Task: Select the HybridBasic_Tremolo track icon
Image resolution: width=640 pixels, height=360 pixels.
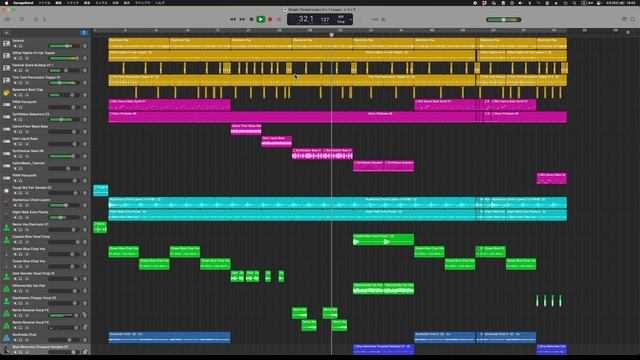Action: [x=6, y=166]
